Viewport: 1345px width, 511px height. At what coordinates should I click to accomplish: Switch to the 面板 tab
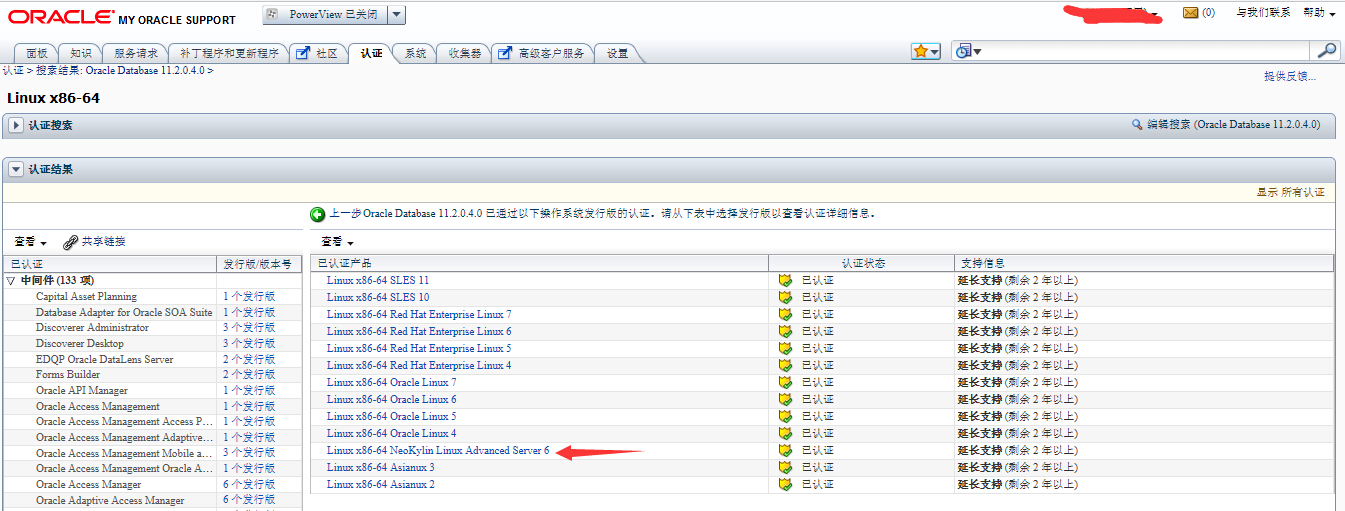pos(37,53)
